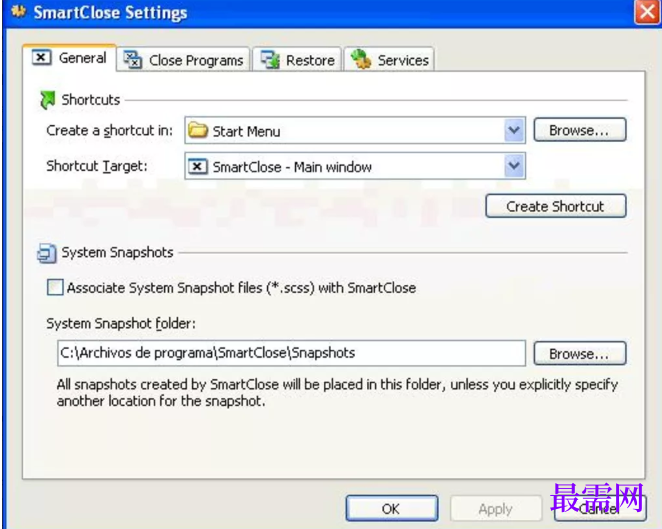The image size is (662, 529).
Task: Select the SmartClose - Main window combo box
Action: pos(355,166)
